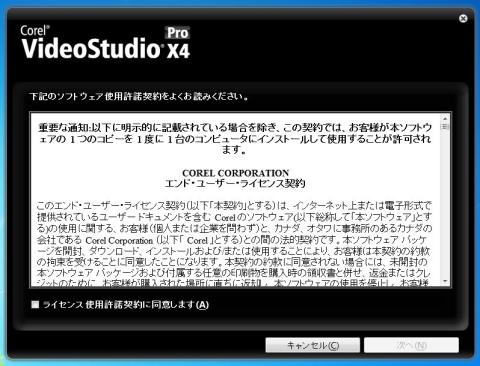The width and height of the screenshot is (480, 366).
Task: Click the license text scrollbar thumb
Action: click(x=445, y=127)
